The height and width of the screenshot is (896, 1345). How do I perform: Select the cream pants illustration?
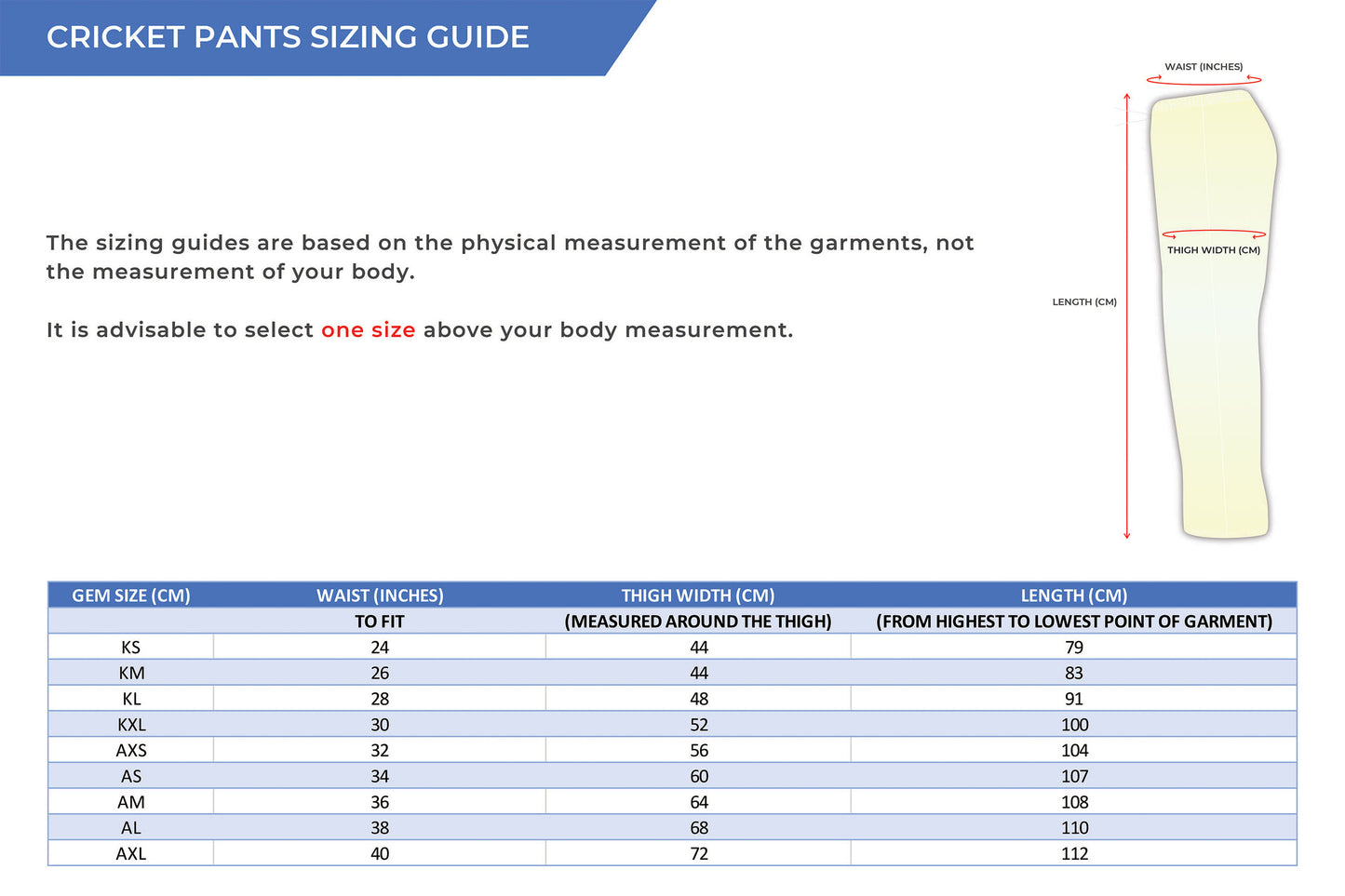1213,314
